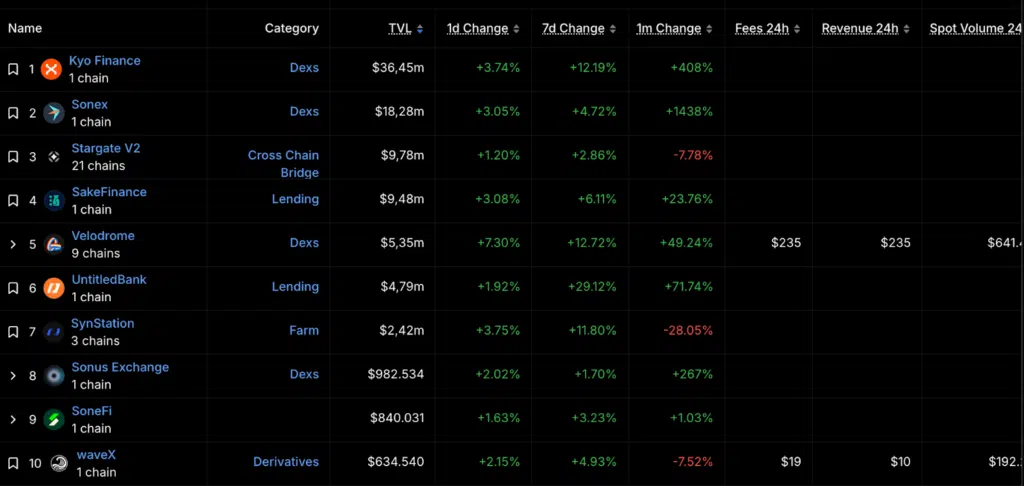The width and height of the screenshot is (1024, 486).
Task: Click the Velodrome logo icon
Action: coord(54,244)
